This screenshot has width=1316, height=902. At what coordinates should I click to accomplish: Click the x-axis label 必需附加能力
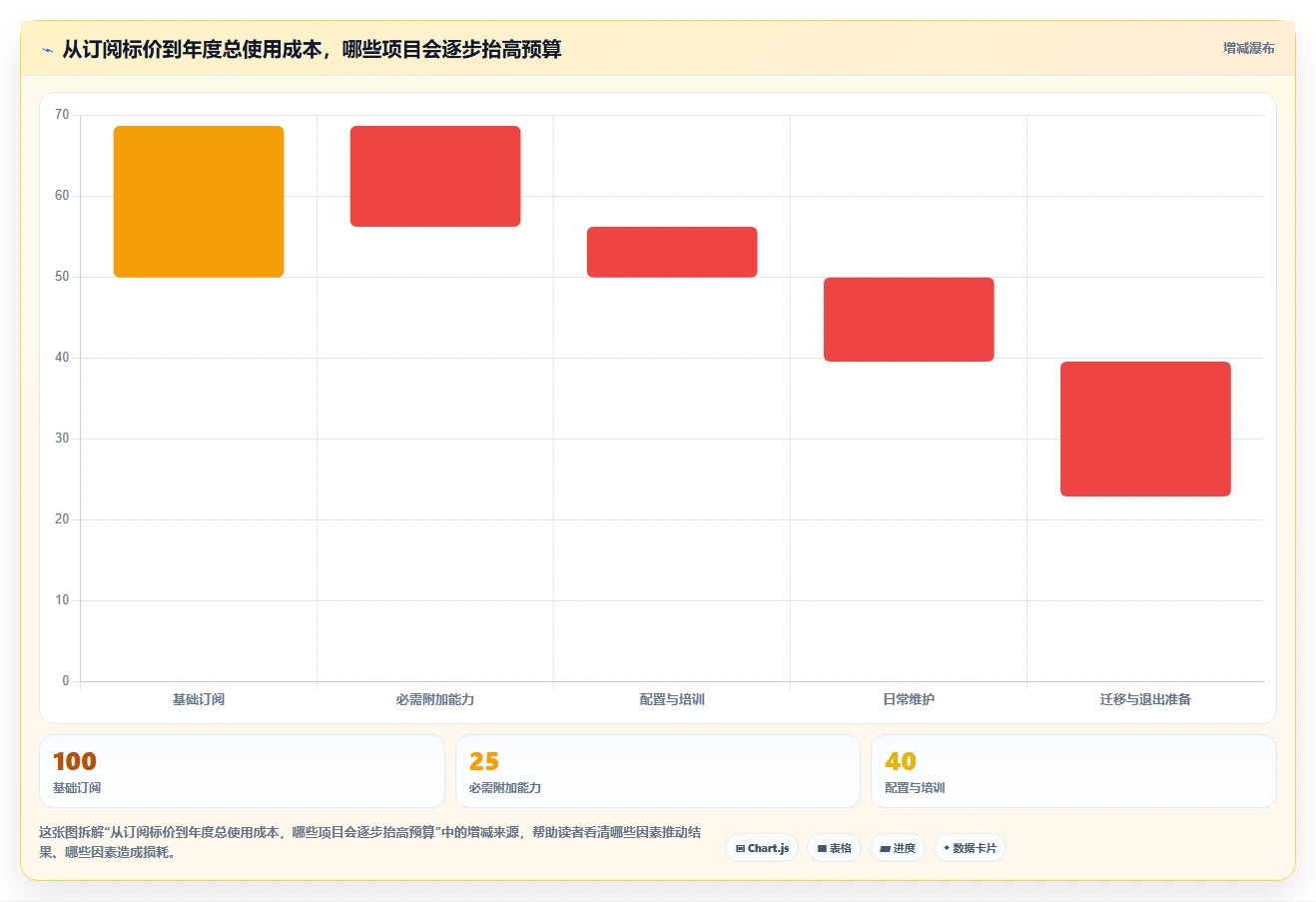[435, 699]
